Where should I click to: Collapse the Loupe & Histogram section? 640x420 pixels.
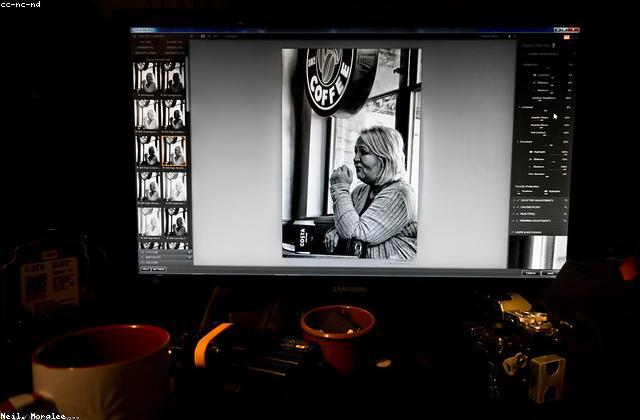(x=513, y=232)
